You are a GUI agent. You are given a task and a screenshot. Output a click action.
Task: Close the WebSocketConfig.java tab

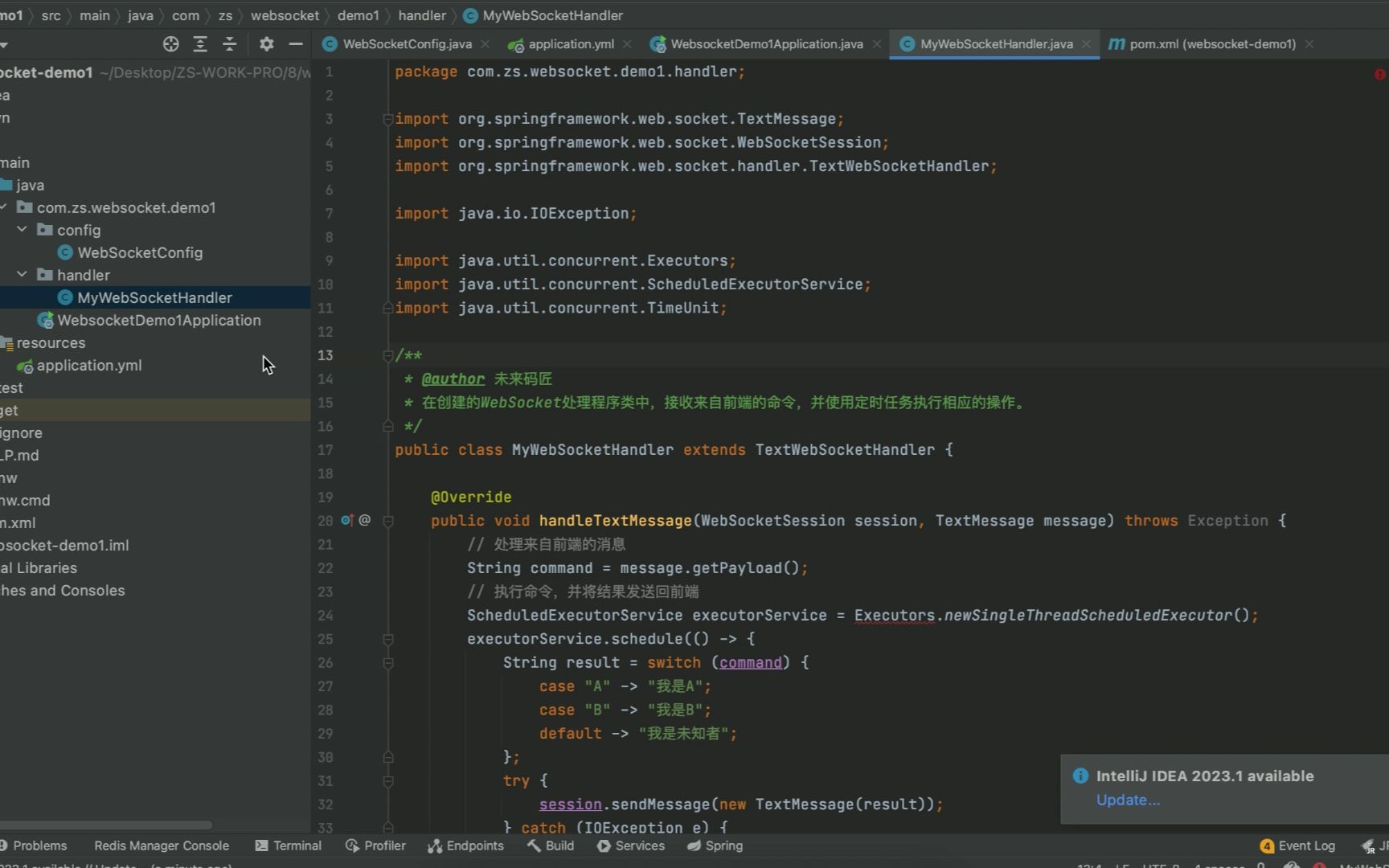click(x=485, y=44)
